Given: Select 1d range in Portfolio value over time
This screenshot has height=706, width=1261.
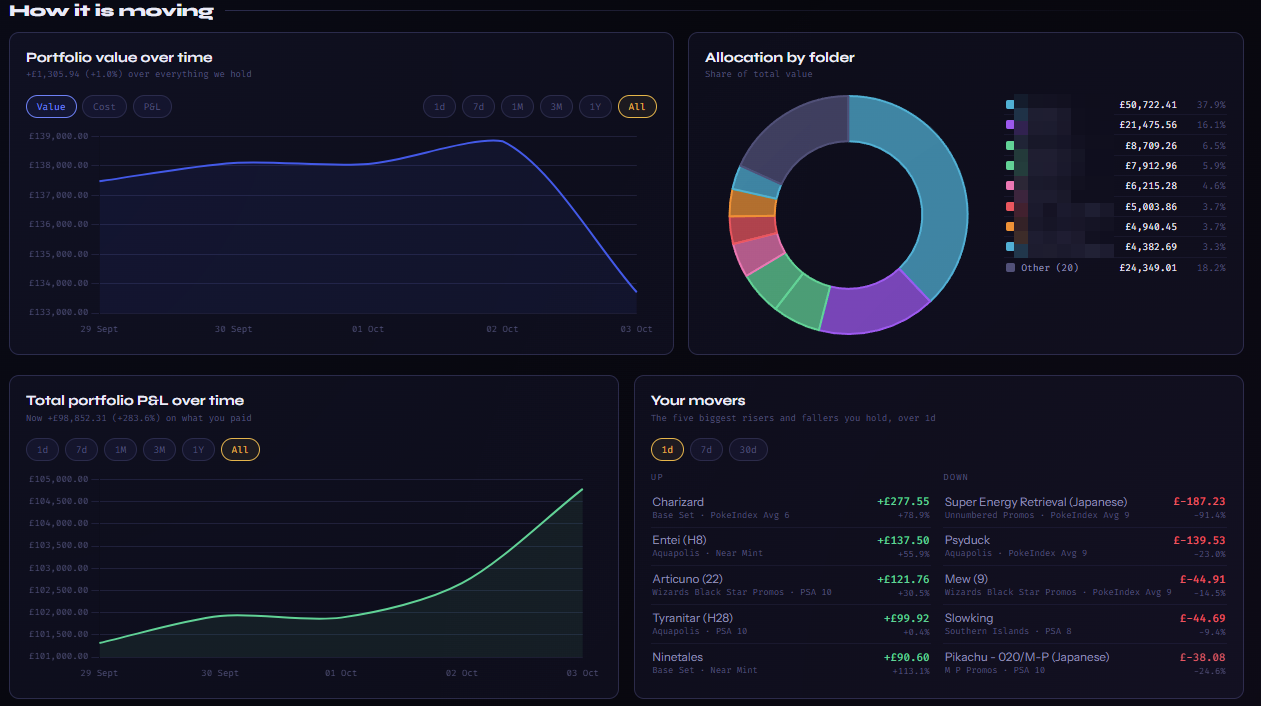Looking at the screenshot, I should (439, 107).
